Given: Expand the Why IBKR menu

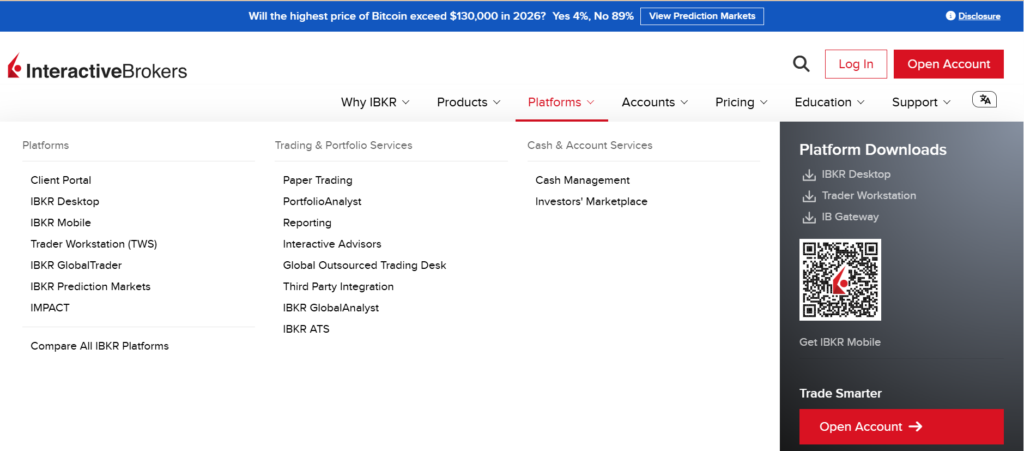Looking at the screenshot, I should 375,102.
